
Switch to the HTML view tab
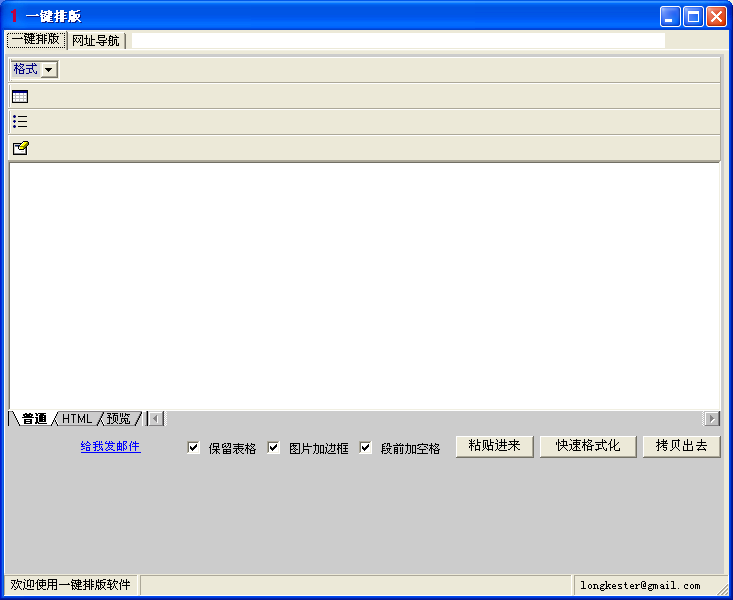tap(76, 418)
